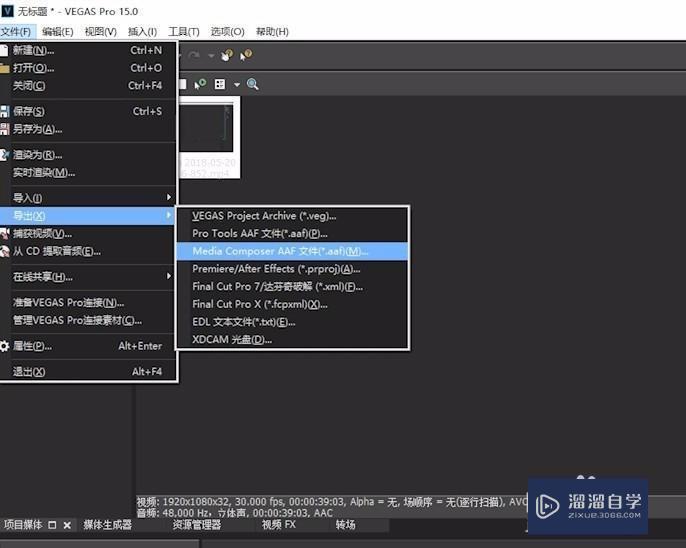The height and width of the screenshot is (548, 686).
Task: Export EDL 文本文件(*.txt)
Action: (292, 322)
